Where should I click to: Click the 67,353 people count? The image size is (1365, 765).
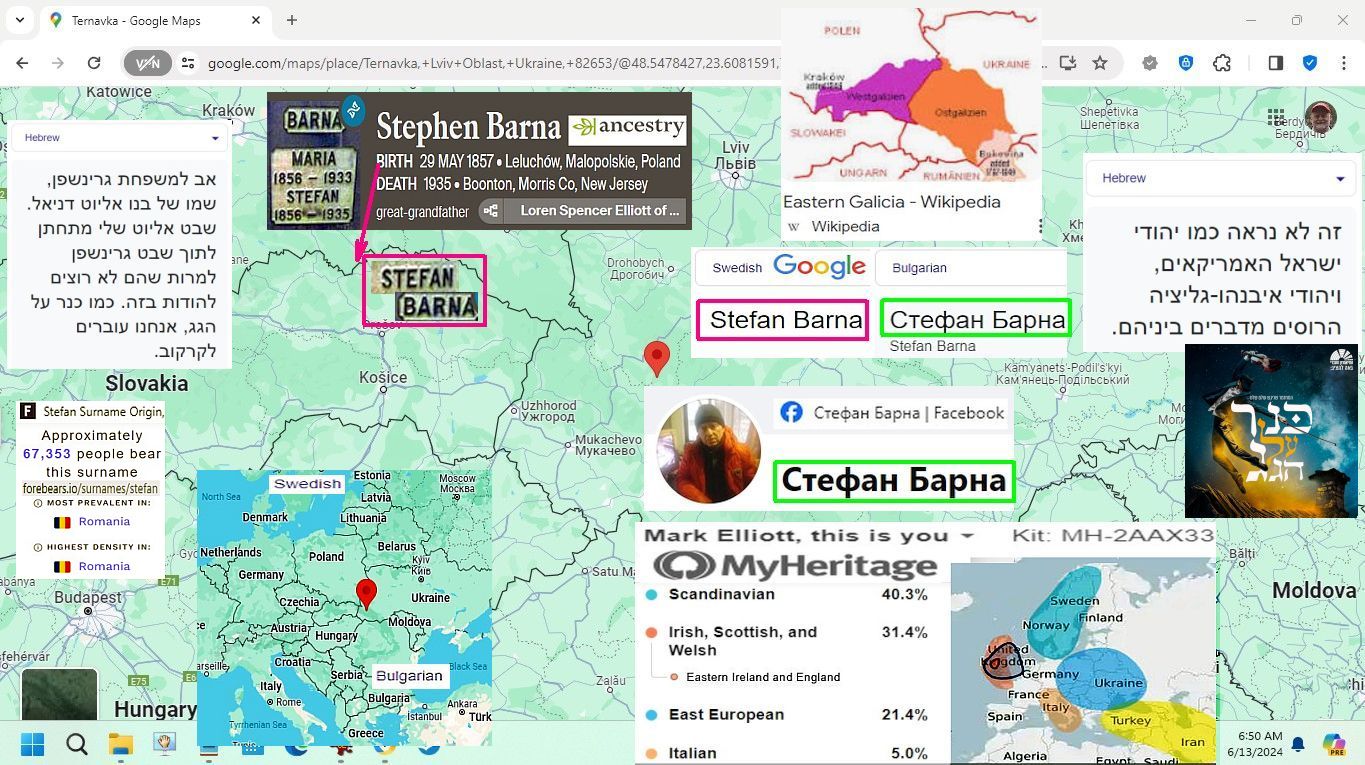tap(47, 454)
